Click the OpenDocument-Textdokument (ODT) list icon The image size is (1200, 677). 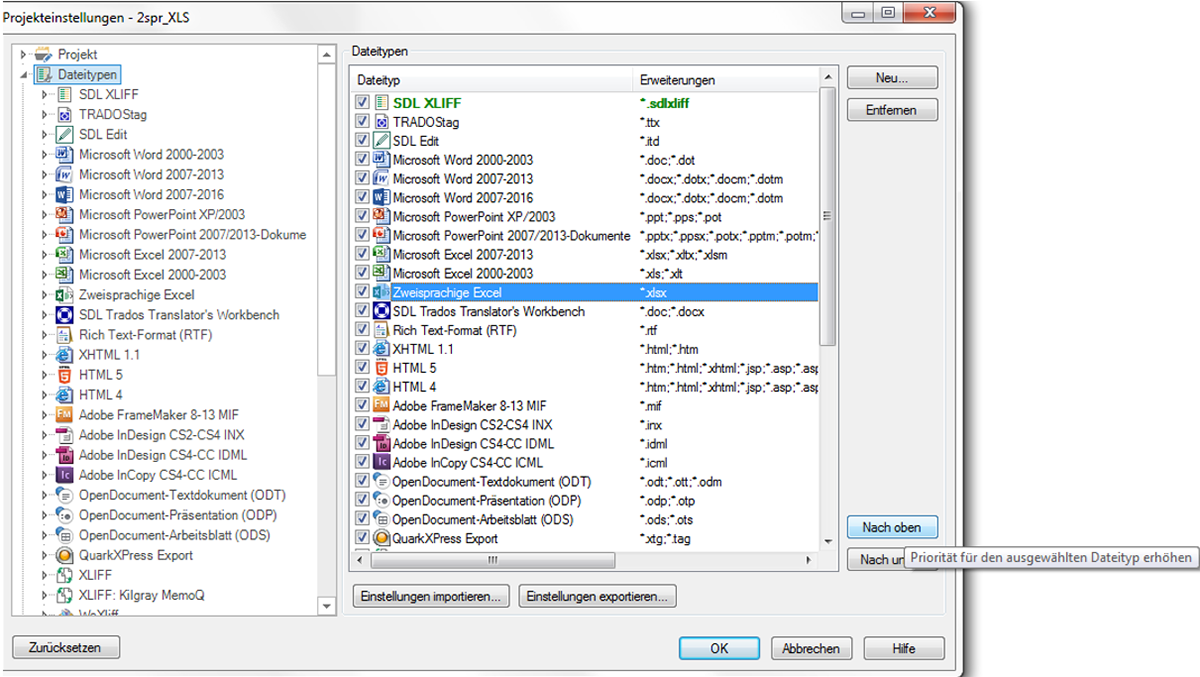(381, 481)
